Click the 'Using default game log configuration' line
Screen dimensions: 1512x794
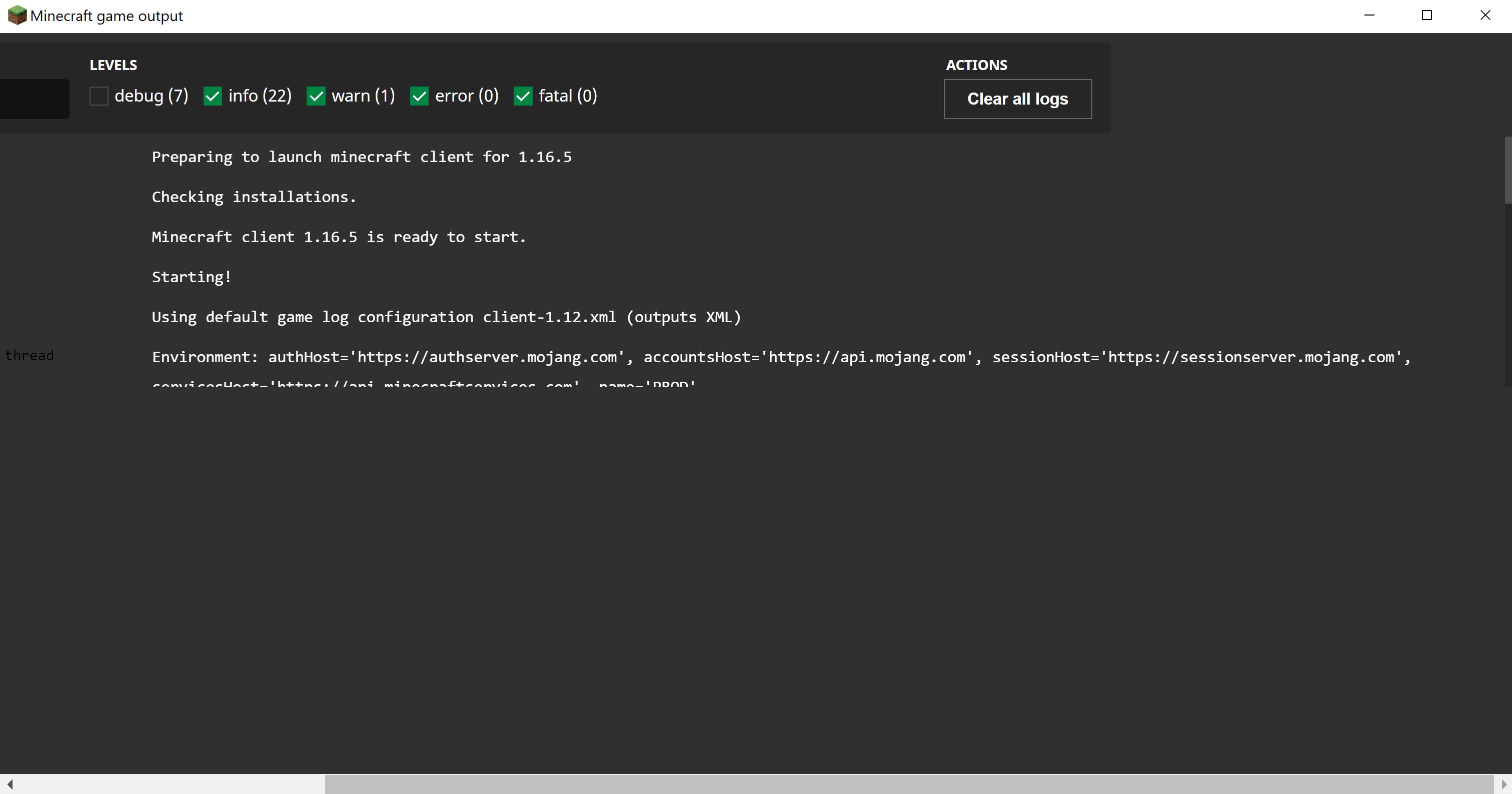[x=446, y=318]
